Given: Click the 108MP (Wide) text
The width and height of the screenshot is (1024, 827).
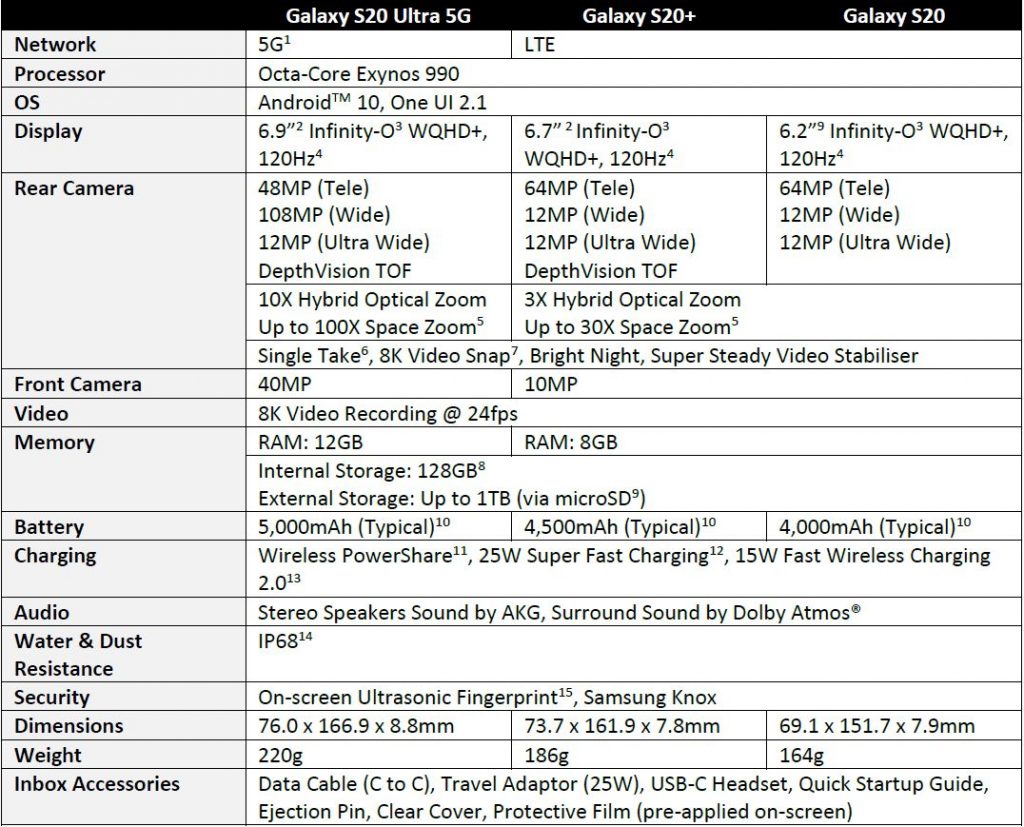Looking at the screenshot, I should tap(324, 215).
